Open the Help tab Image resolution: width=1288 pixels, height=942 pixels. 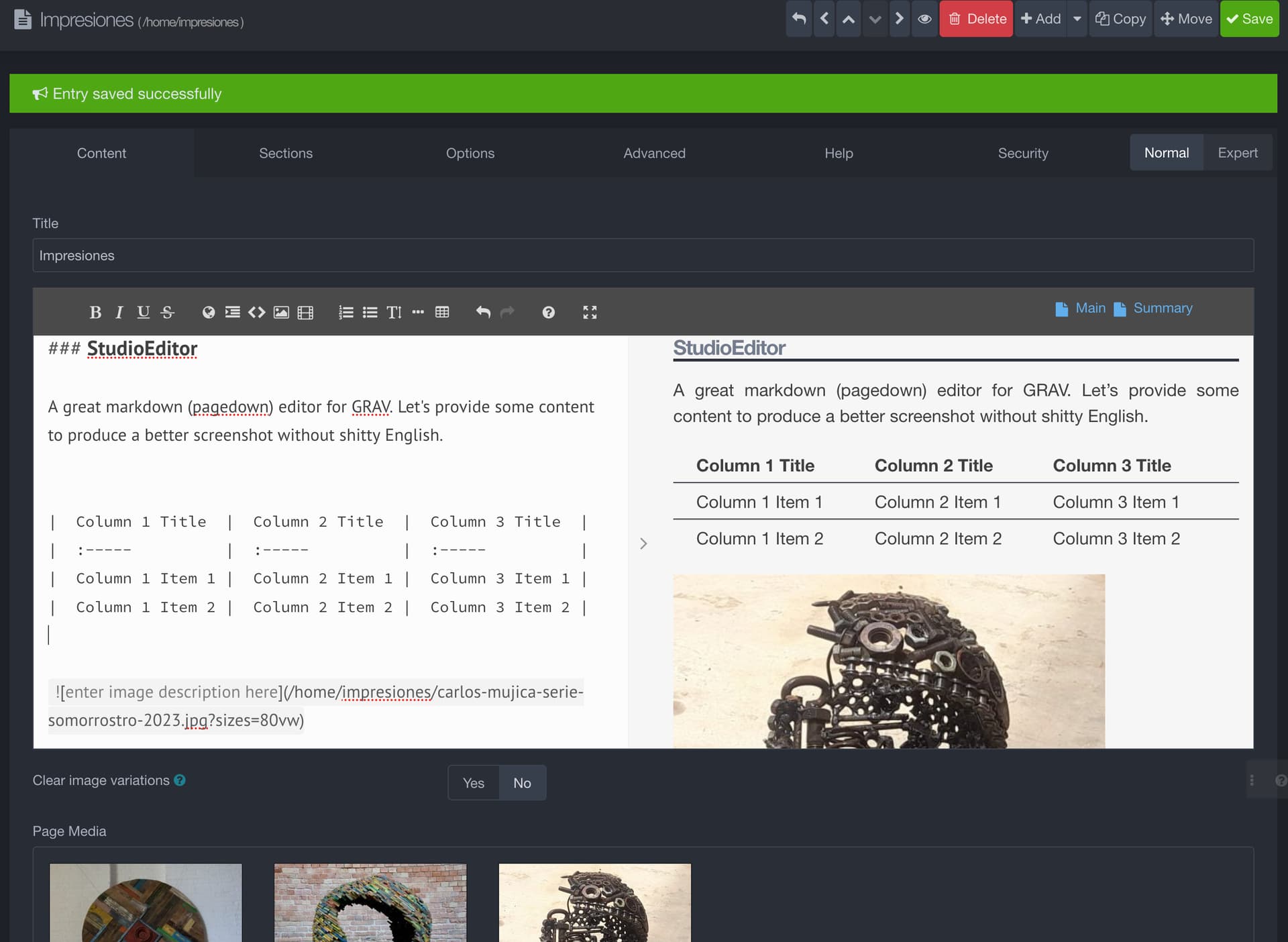(x=839, y=153)
